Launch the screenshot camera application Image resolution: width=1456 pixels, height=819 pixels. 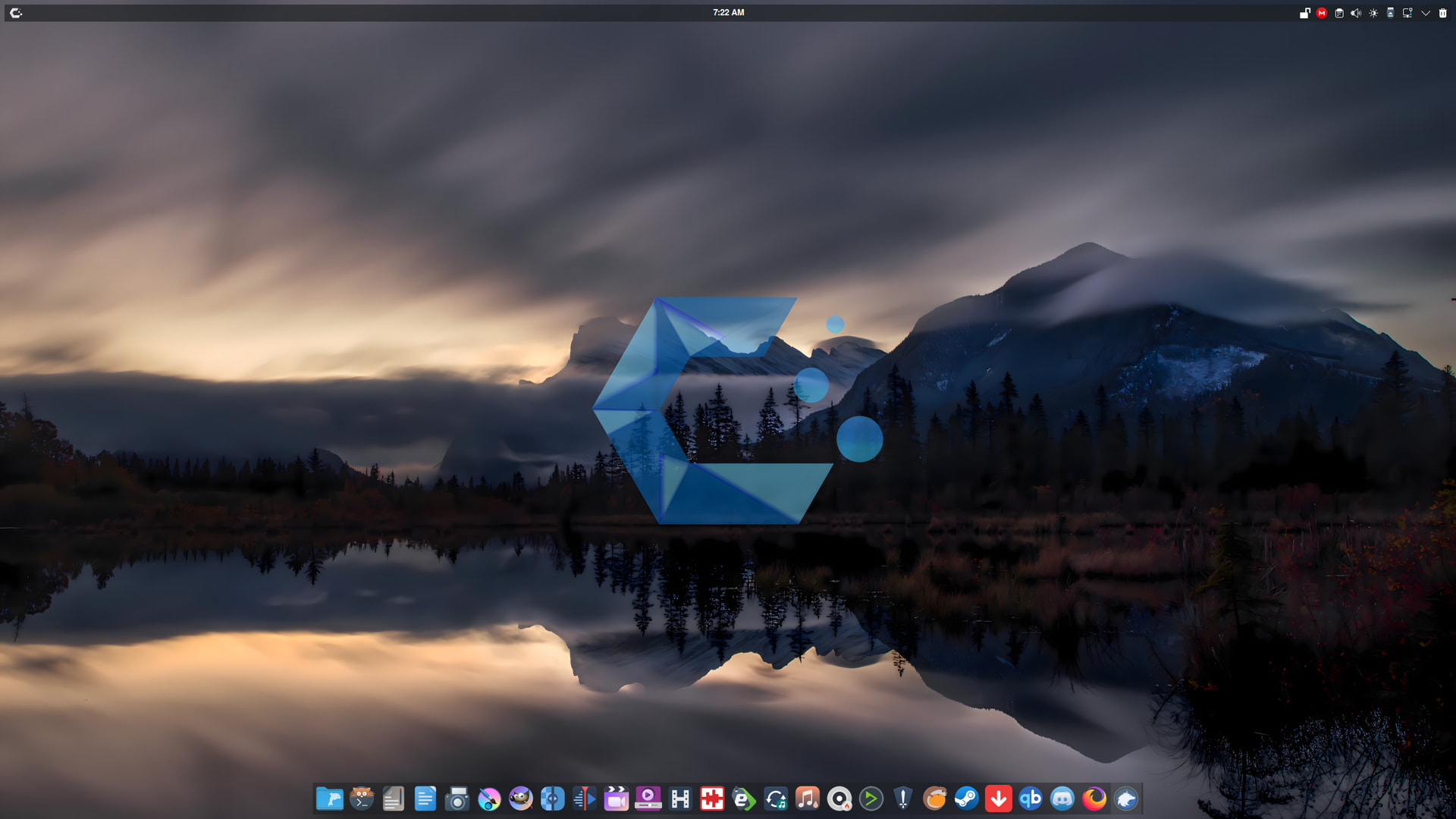point(457,799)
